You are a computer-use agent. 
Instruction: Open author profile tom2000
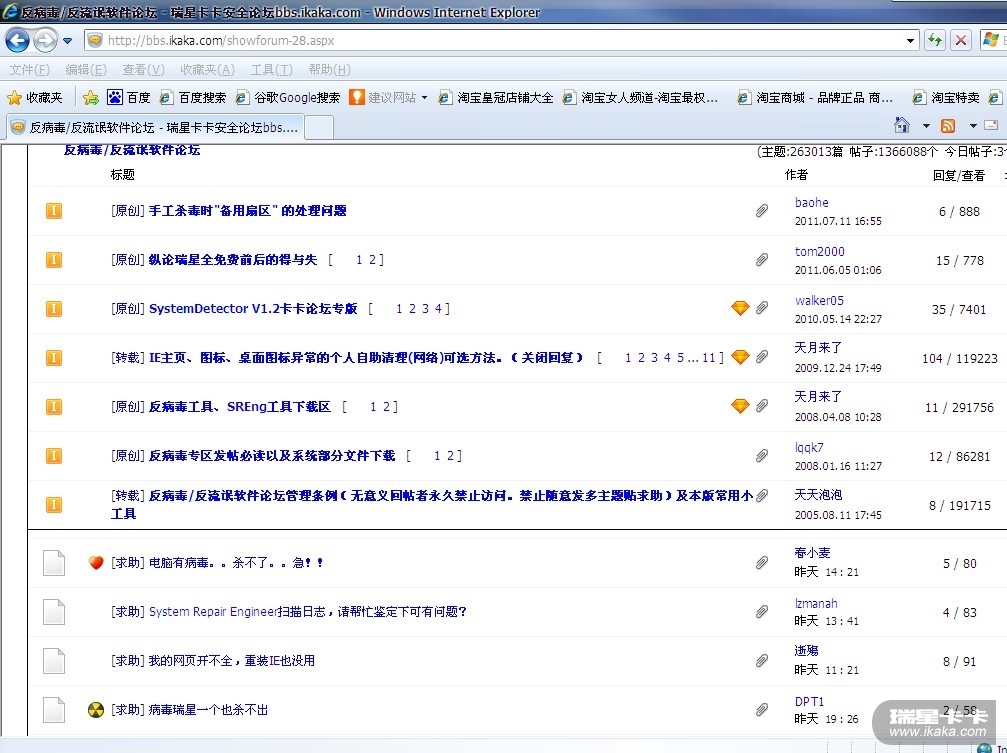click(x=819, y=252)
